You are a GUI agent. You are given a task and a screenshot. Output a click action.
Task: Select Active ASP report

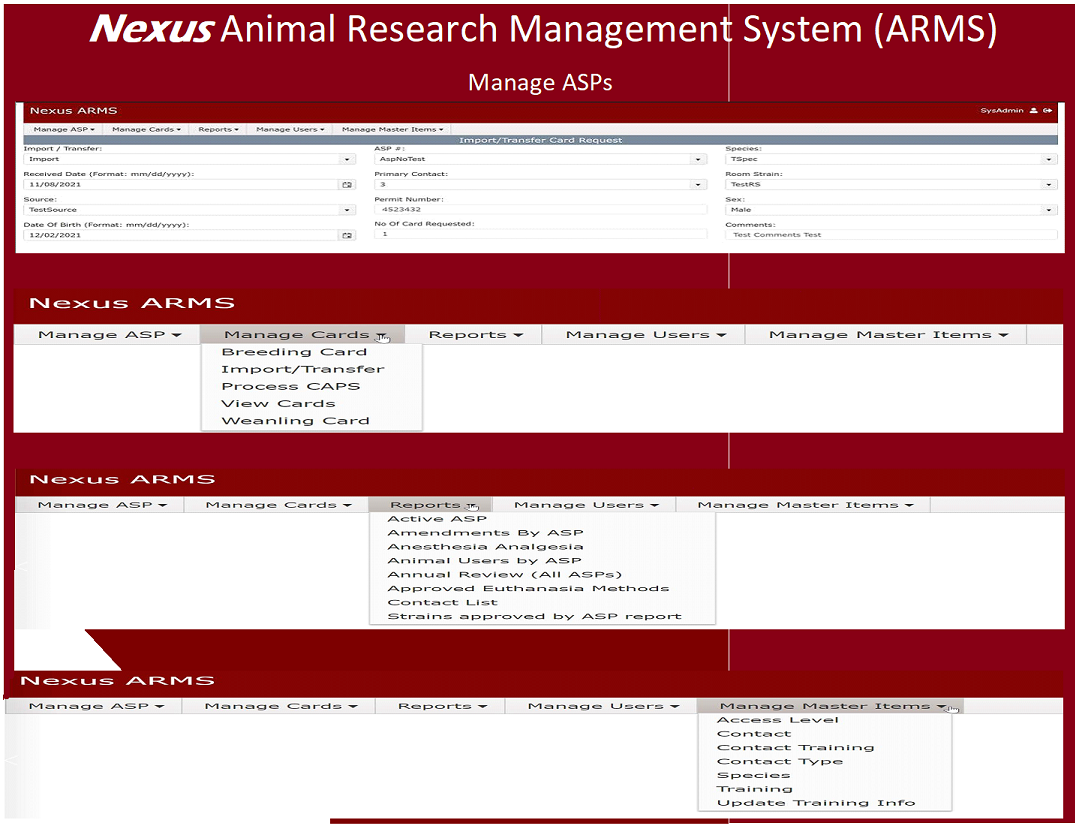tap(437, 519)
